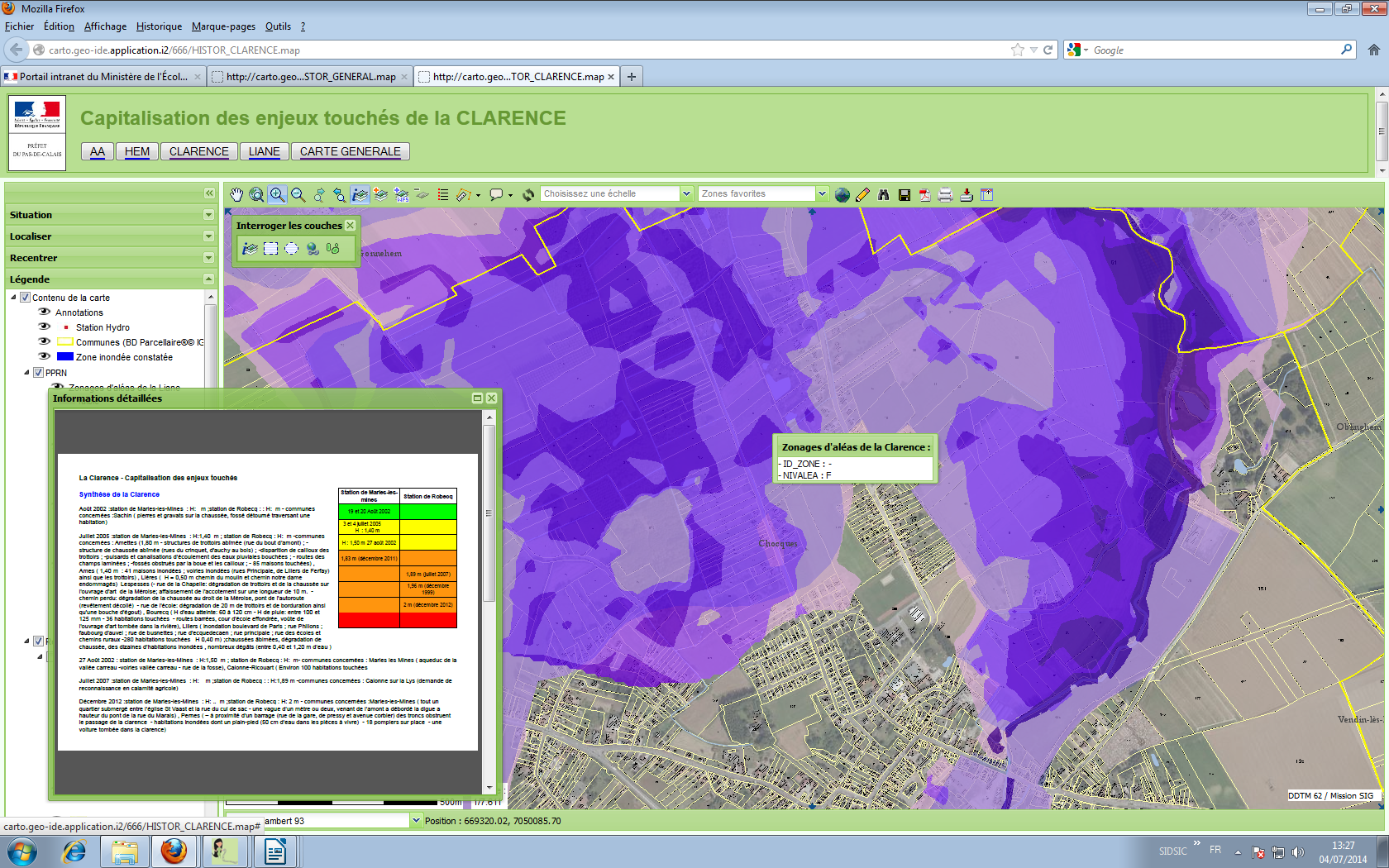Uncheck the Contenu de la carte checkbox
Image resolution: width=1389 pixels, height=868 pixels.
pyautogui.click(x=26, y=298)
